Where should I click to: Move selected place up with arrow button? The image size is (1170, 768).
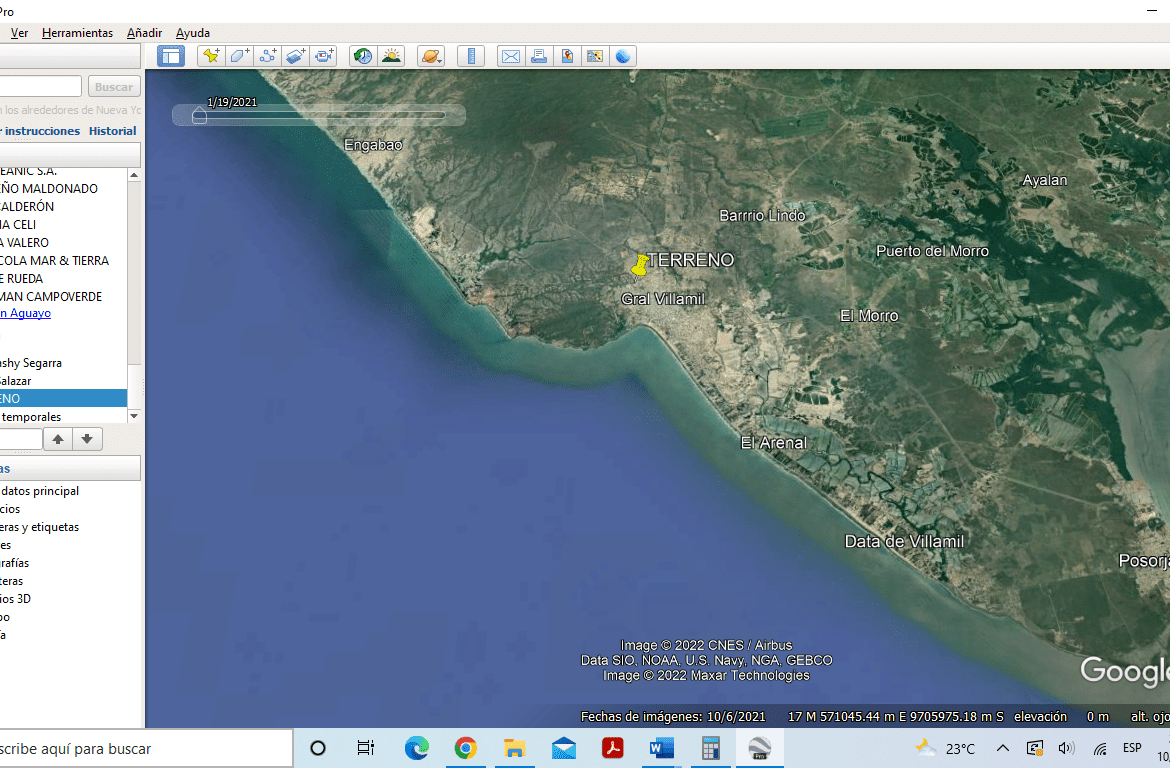click(x=58, y=439)
